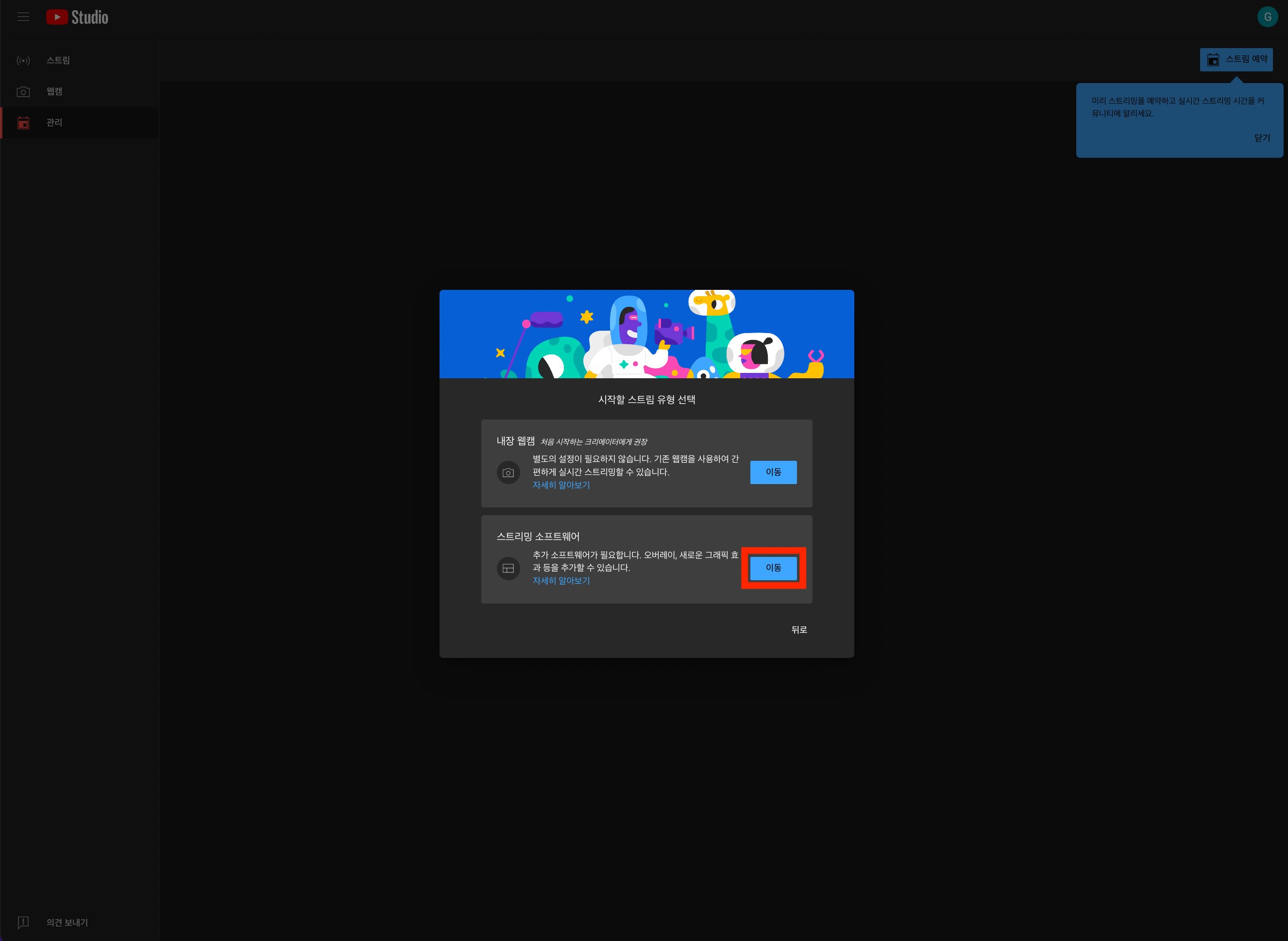This screenshot has height=941, width=1288.
Task: Open the G account avatar
Action: coord(1268,17)
